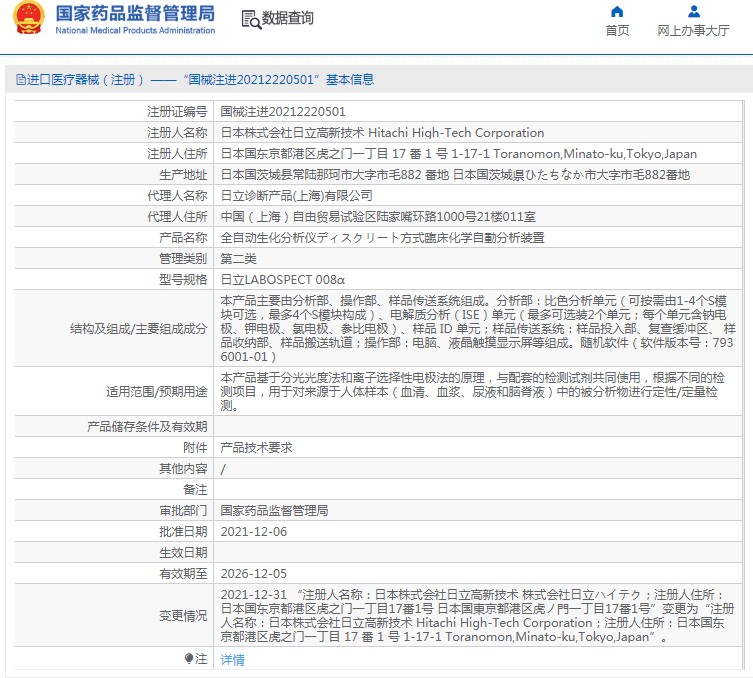Click the 注册证编号 row label
The image size is (753, 678).
(177, 111)
